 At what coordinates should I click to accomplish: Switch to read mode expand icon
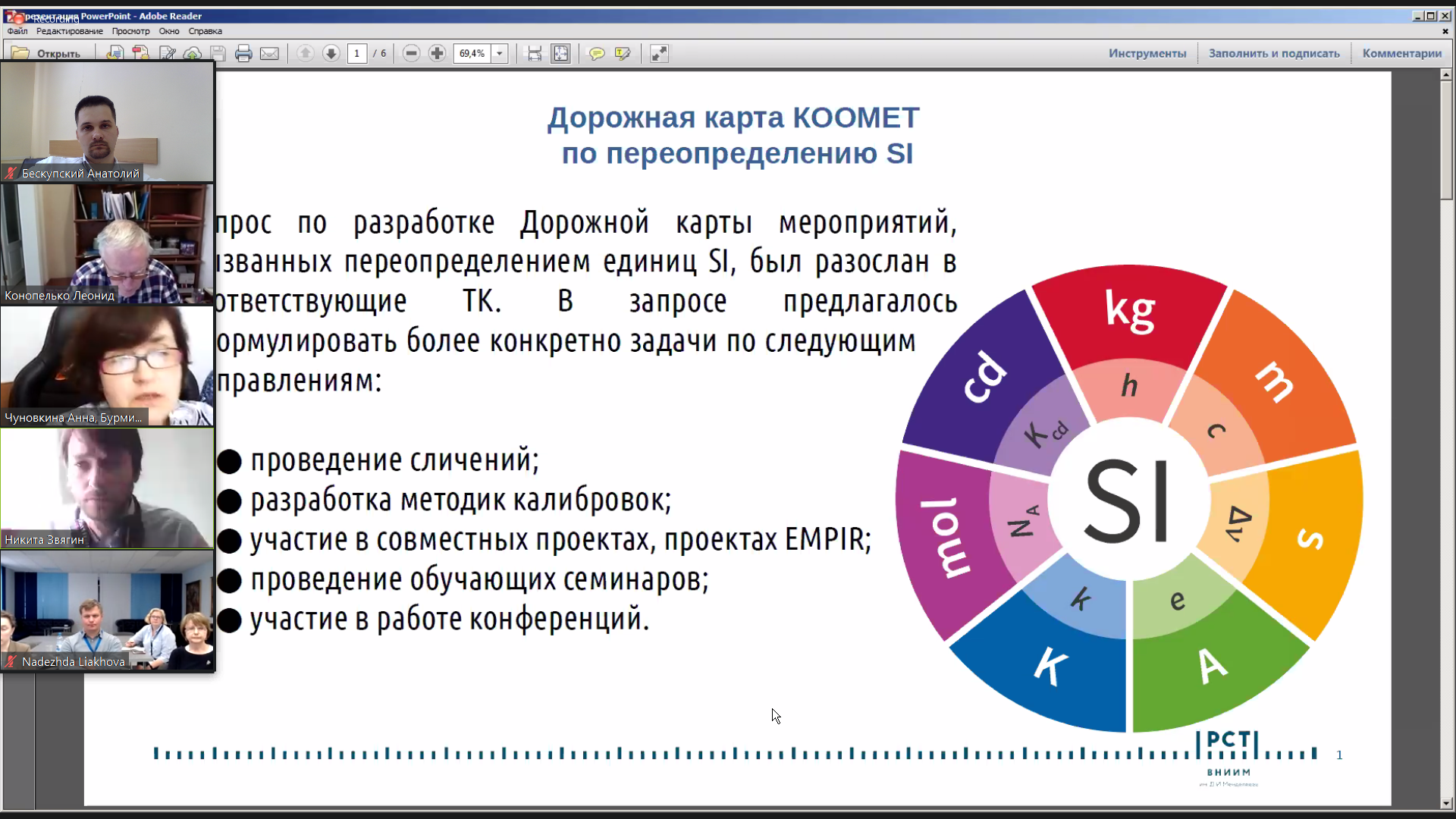pos(659,53)
